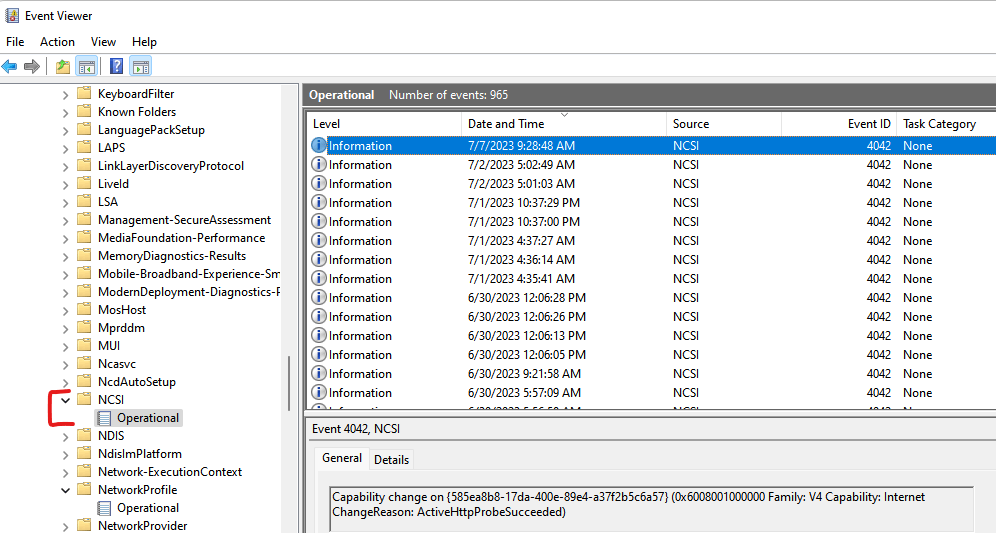Open the Help toolbar icon
Image resolution: width=996 pixels, height=533 pixels.
point(116,66)
